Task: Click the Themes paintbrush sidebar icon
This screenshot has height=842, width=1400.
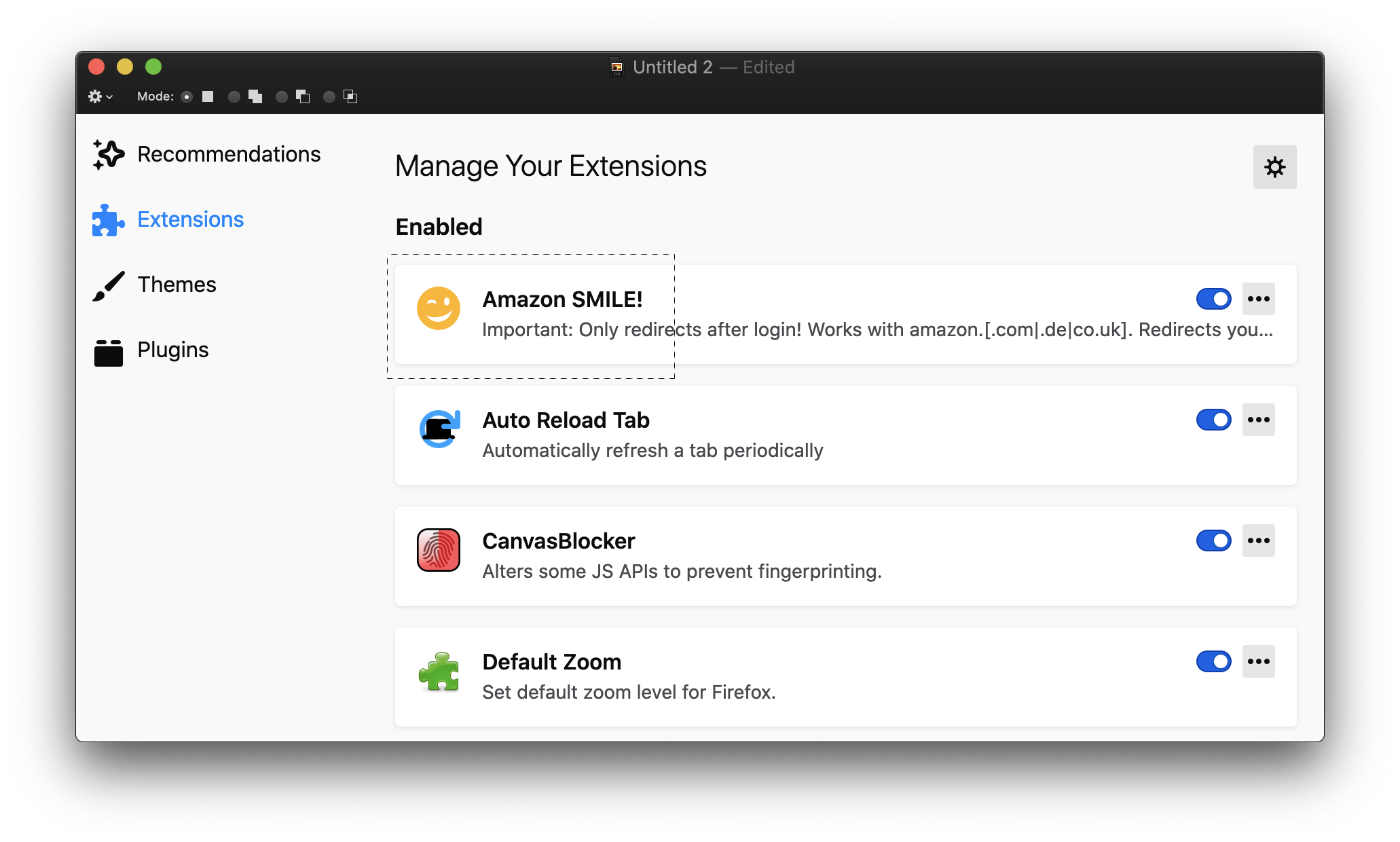Action: tap(108, 283)
